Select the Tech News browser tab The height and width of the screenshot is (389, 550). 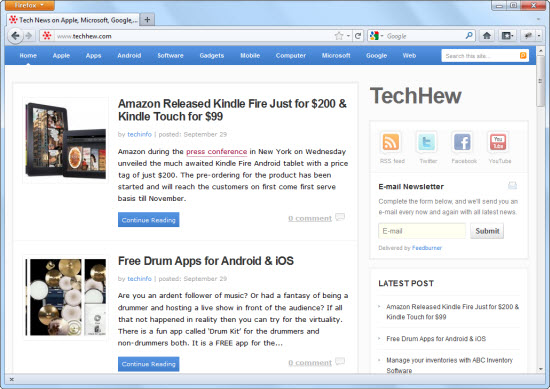click(x=73, y=20)
